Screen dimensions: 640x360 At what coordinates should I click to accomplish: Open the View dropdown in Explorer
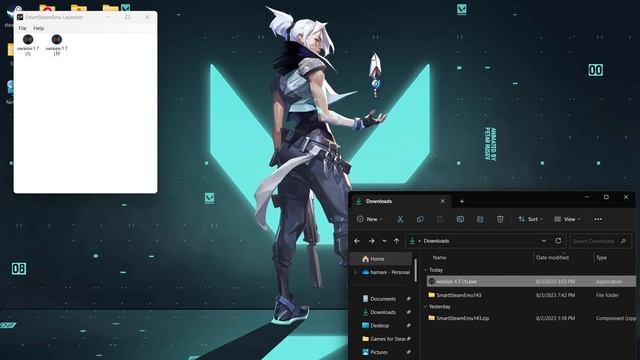pos(567,219)
